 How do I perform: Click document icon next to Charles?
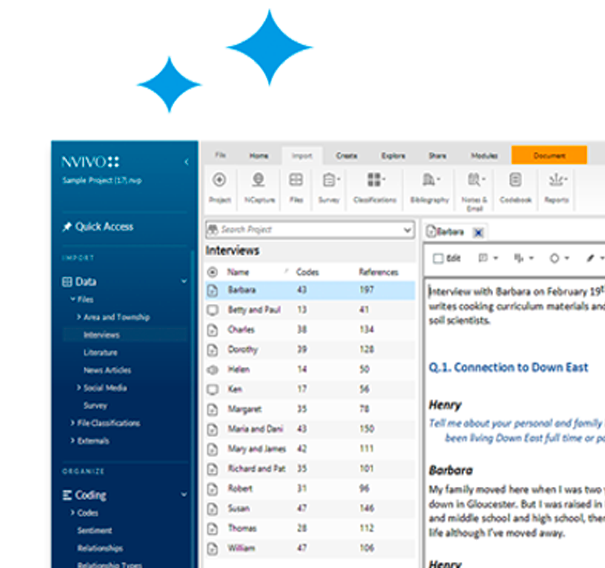(x=213, y=330)
